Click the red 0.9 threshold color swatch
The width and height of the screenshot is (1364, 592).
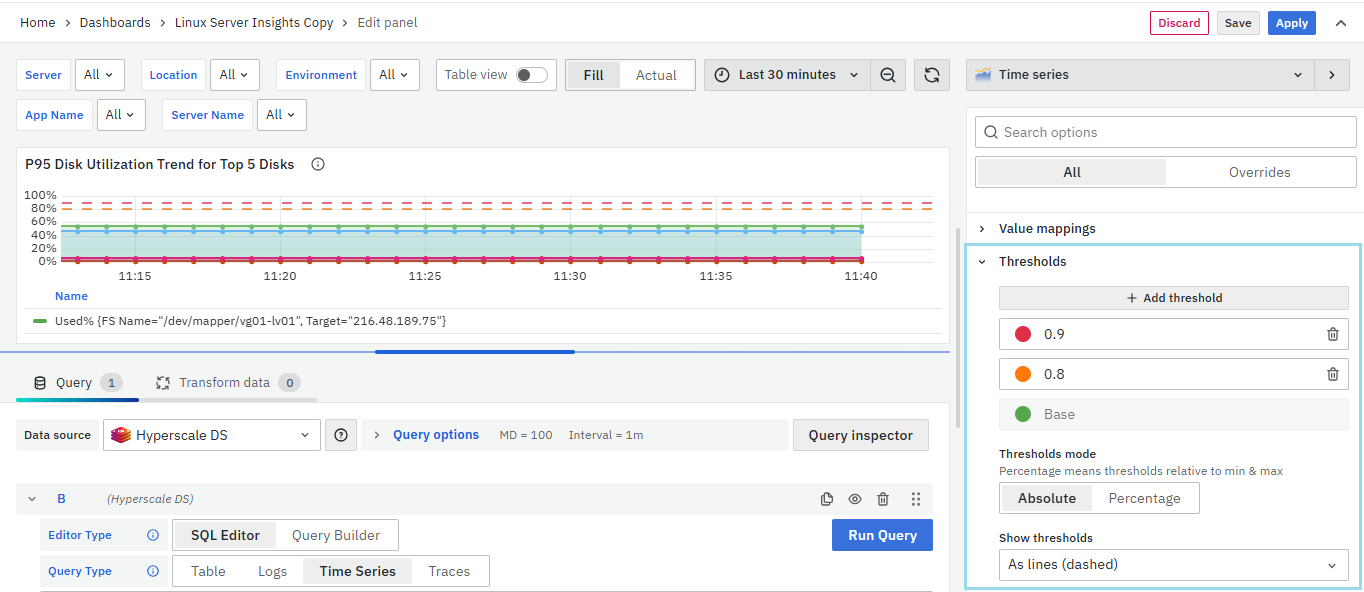point(1022,334)
